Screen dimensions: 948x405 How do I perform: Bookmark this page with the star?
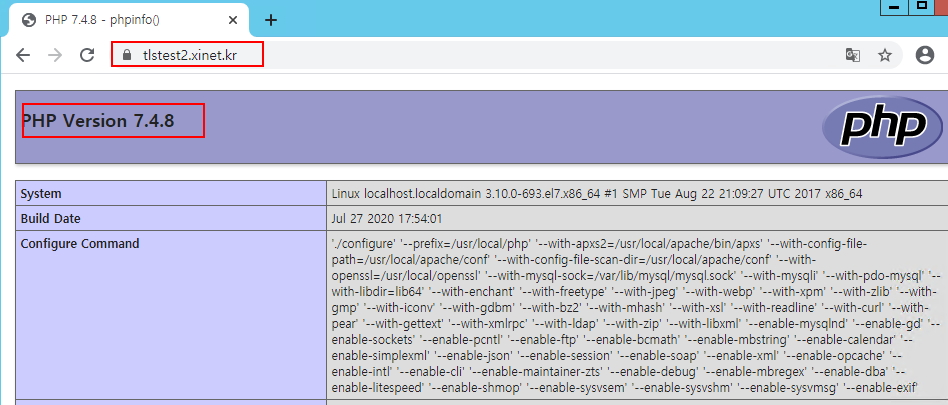point(885,55)
